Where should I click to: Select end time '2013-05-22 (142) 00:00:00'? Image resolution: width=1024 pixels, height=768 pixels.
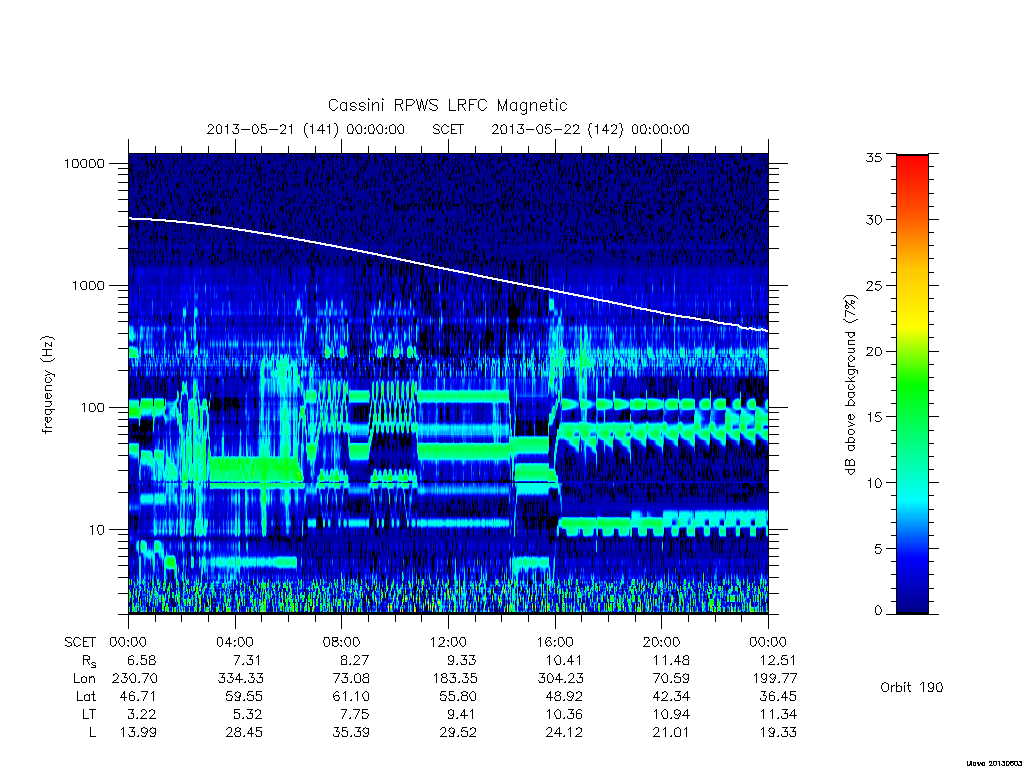click(590, 129)
